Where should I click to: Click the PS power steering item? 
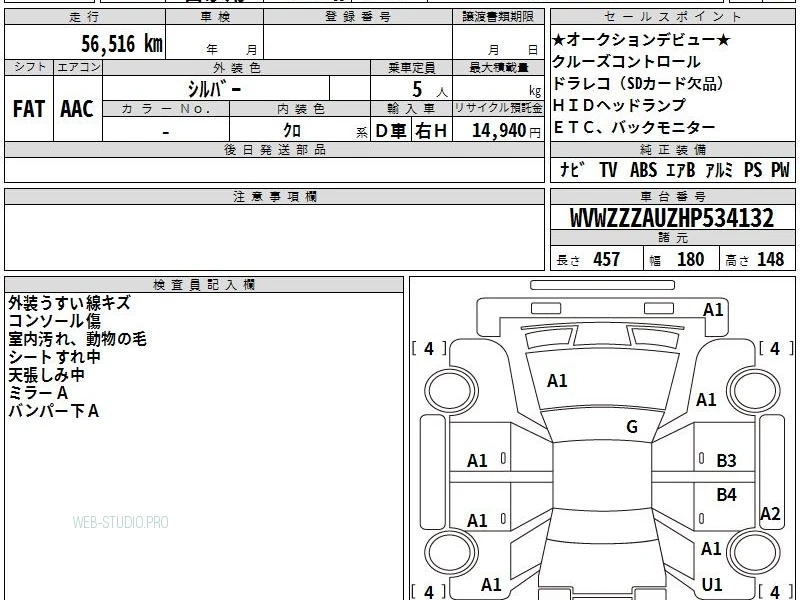[753, 169]
